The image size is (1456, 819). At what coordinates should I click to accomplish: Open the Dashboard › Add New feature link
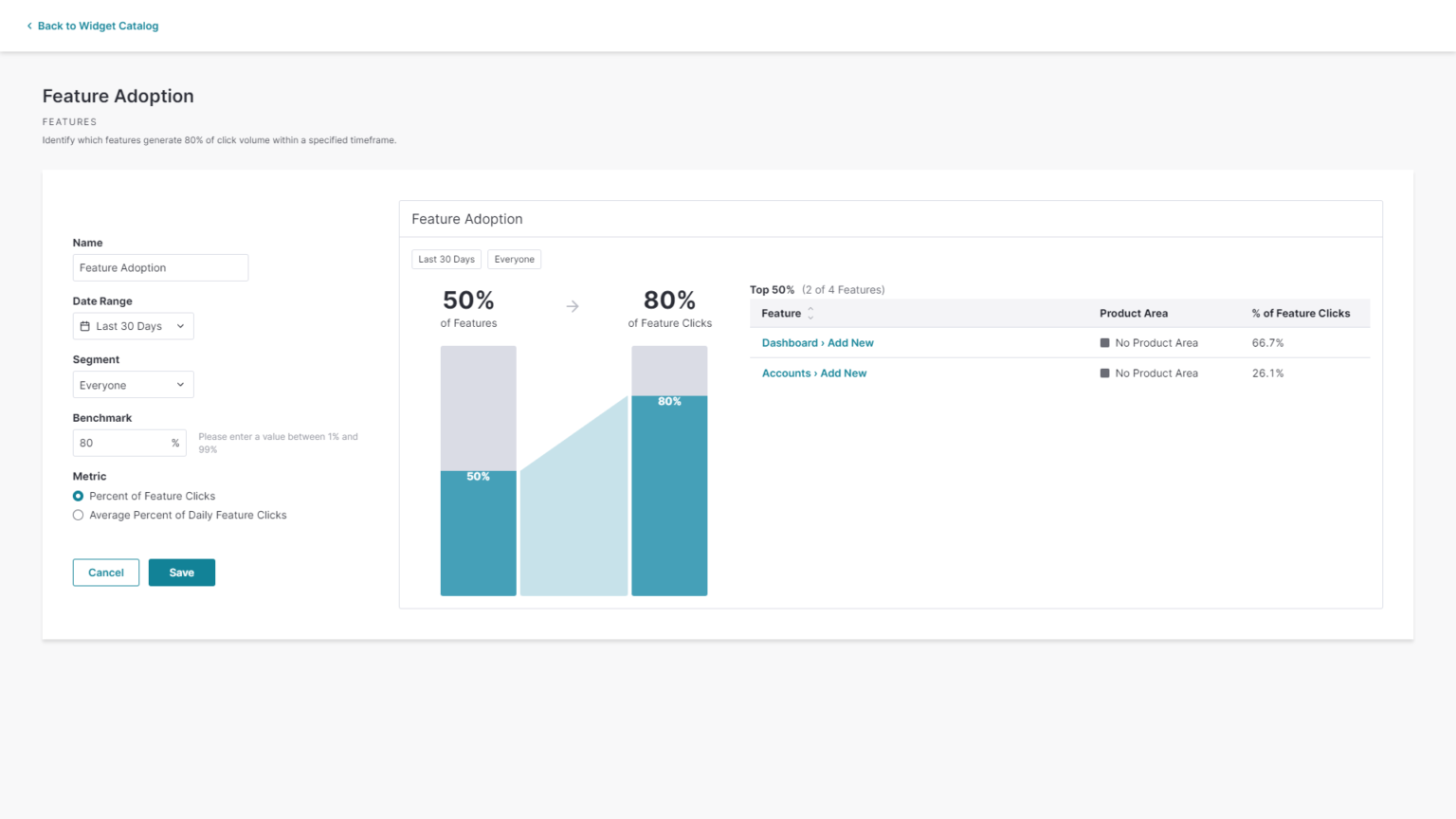pyautogui.click(x=817, y=342)
